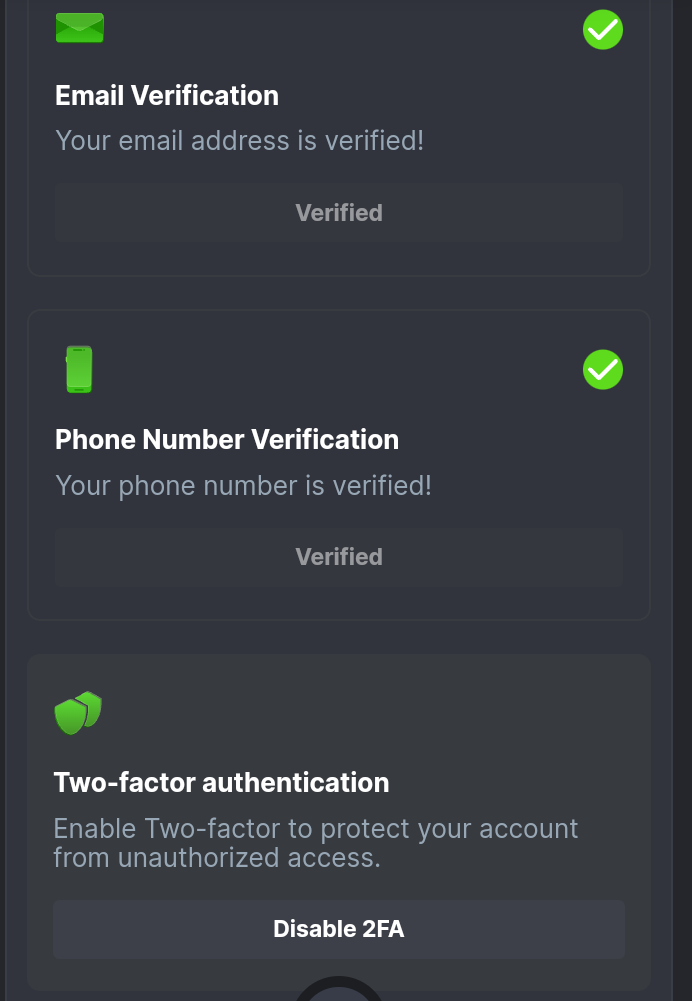This screenshot has height=1001, width=692.
Task: Click the 'Your email address is verified!' text
Action: pos(239,140)
